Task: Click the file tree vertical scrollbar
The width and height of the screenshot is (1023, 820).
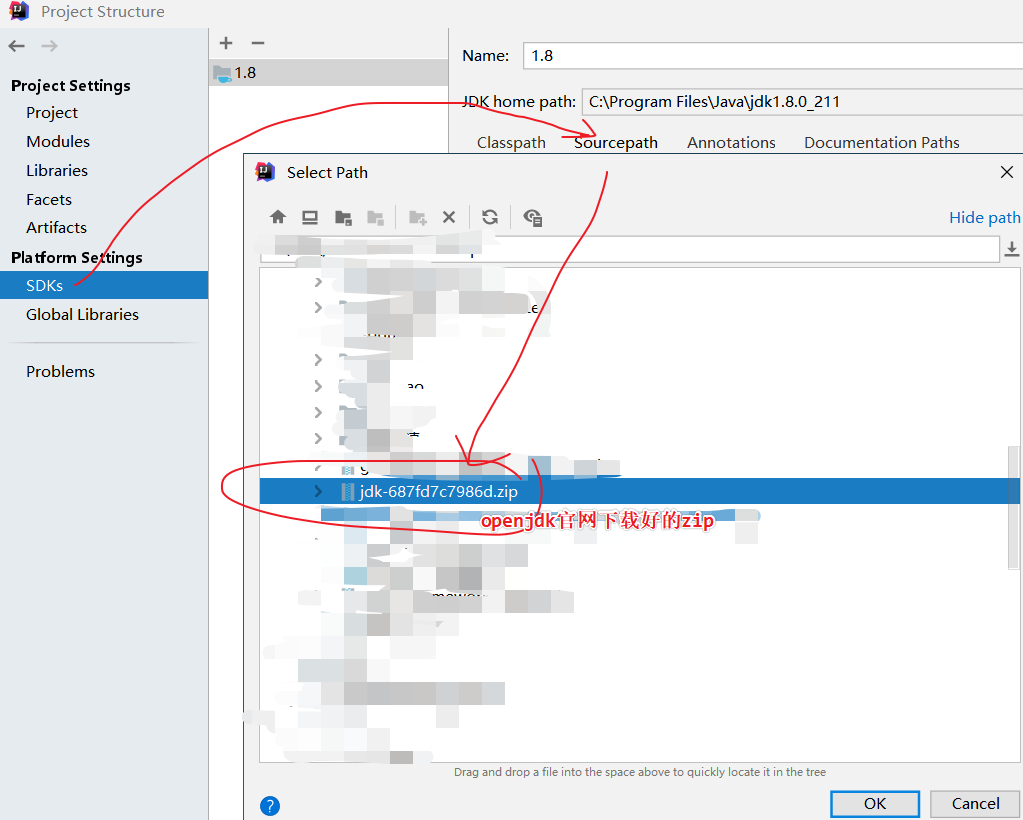Action: pyautogui.click(x=1013, y=508)
